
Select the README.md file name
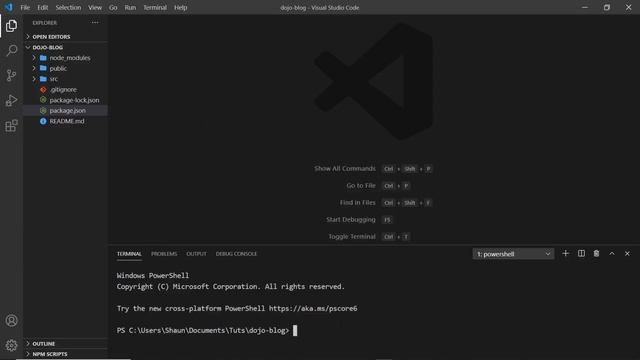(67, 121)
